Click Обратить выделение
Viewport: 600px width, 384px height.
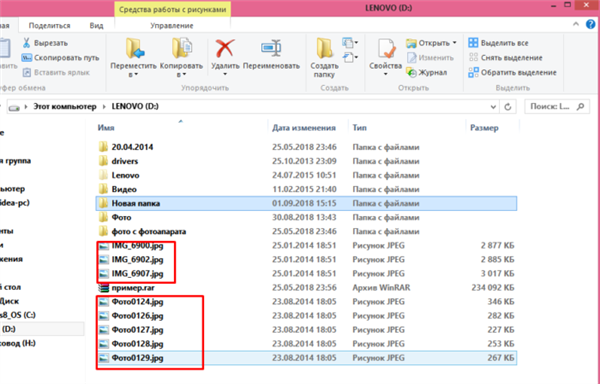[x=512, y=72]
